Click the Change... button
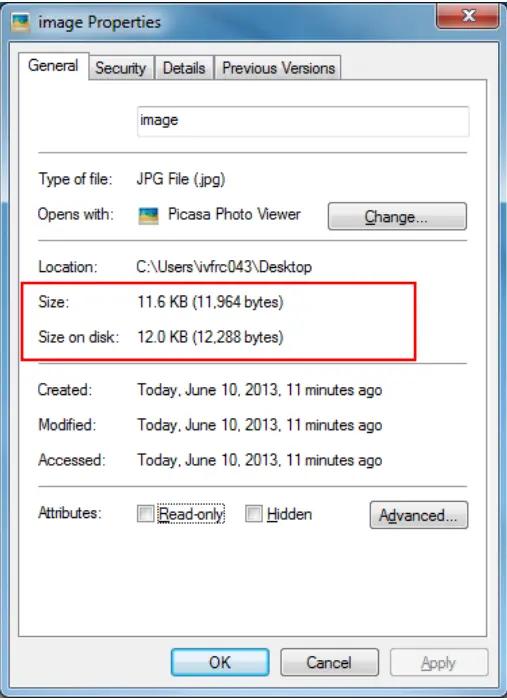This screenshot has width=507, height=700. pyautogui.click(x=397, y=217)
